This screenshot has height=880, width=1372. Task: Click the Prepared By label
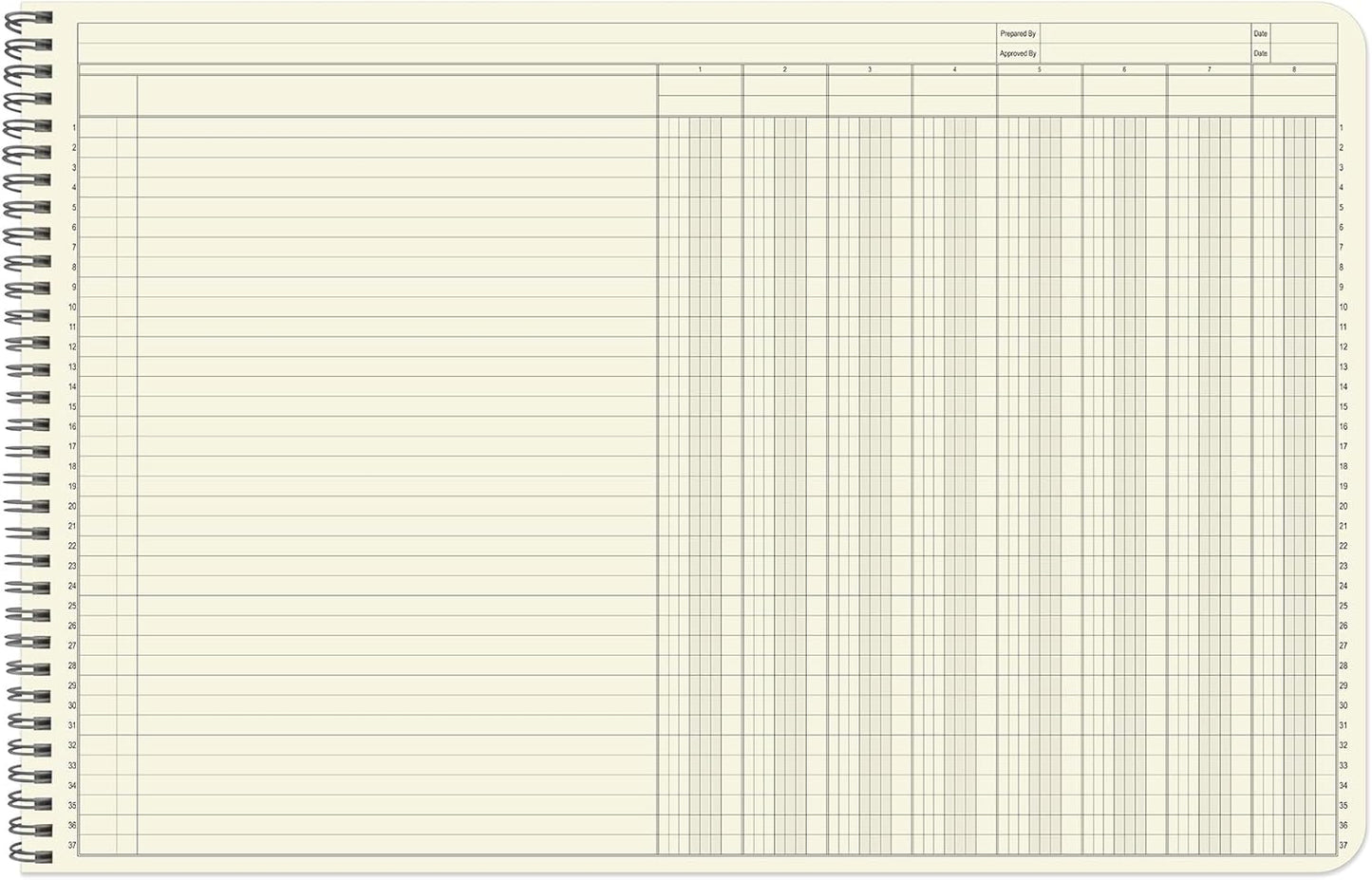click(1017, 32)
